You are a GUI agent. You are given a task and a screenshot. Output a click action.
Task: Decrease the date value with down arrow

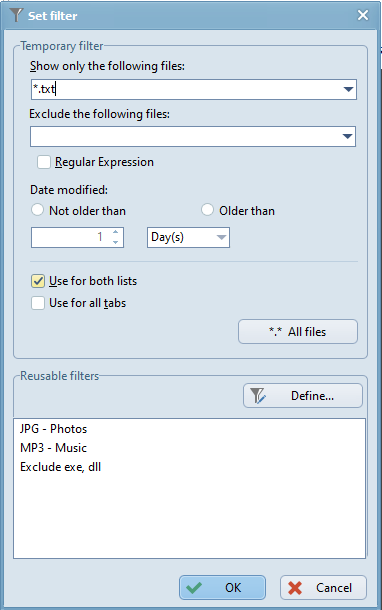(x=115, y=242)
